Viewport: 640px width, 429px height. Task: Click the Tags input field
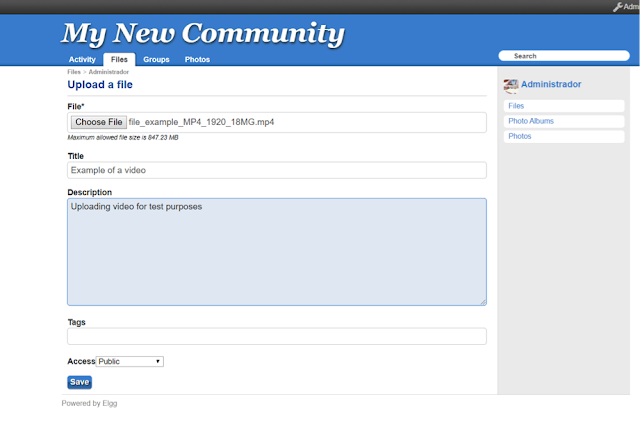click(x=277, y=336)
